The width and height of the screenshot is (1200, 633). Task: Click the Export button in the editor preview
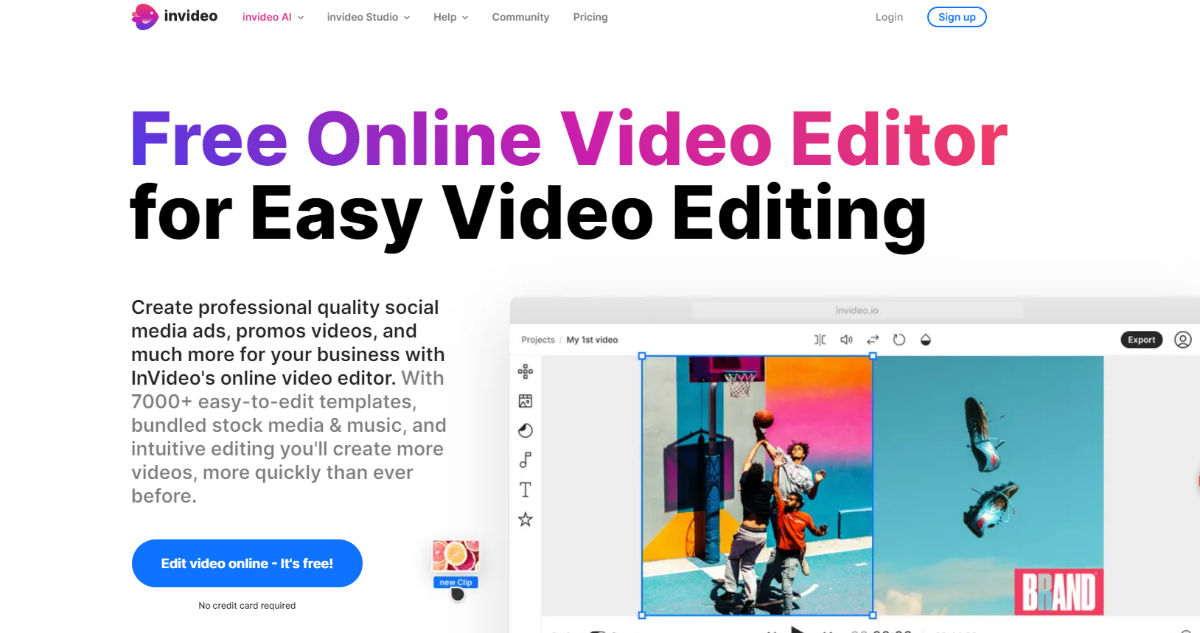pos(1142,340)
